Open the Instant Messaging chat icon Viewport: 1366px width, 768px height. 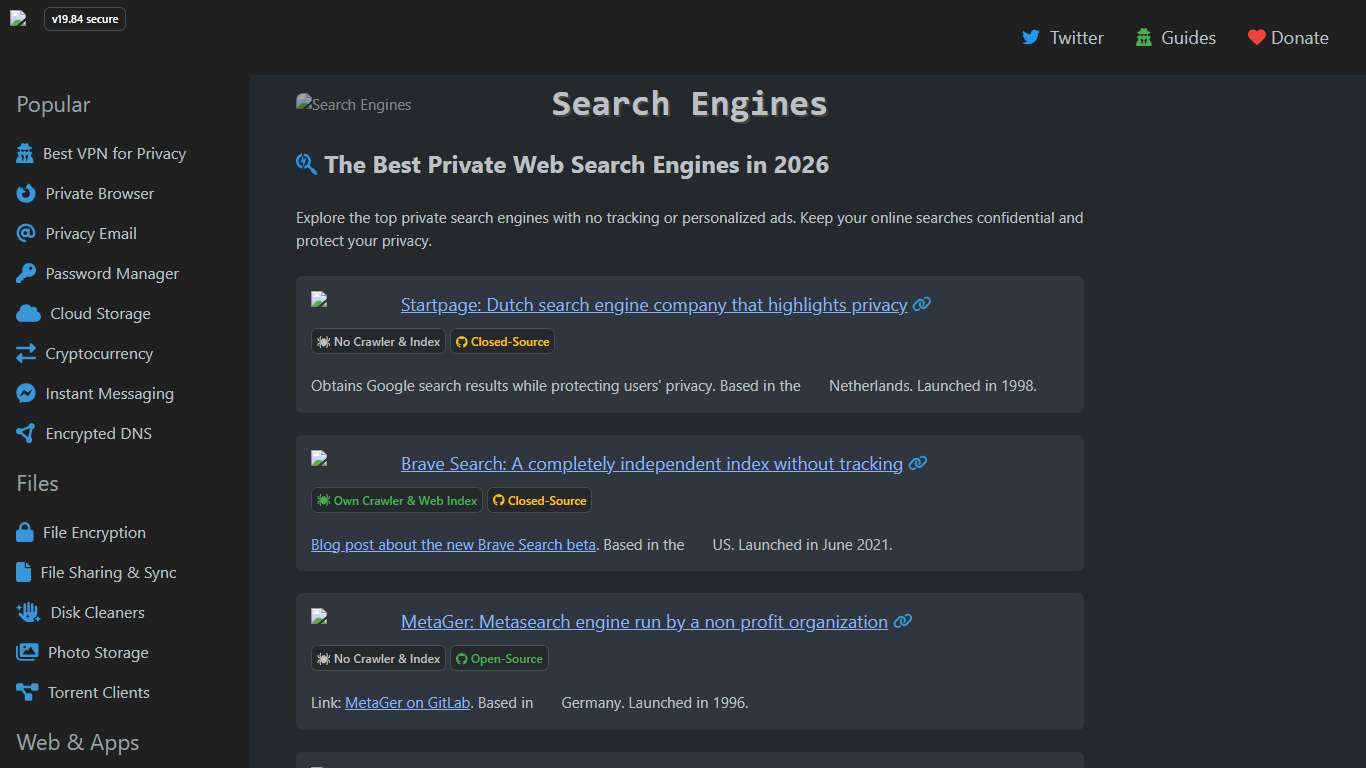(26, 393)
